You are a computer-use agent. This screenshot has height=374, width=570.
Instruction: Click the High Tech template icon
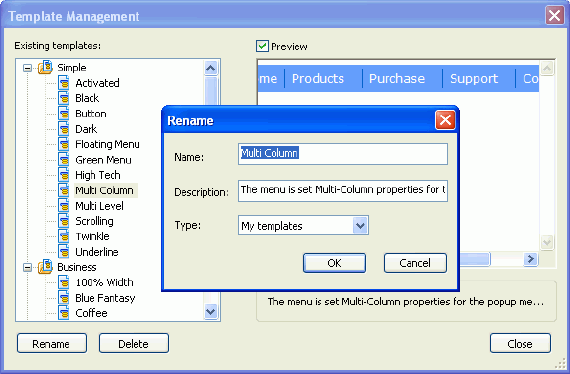tap(64, 175)
